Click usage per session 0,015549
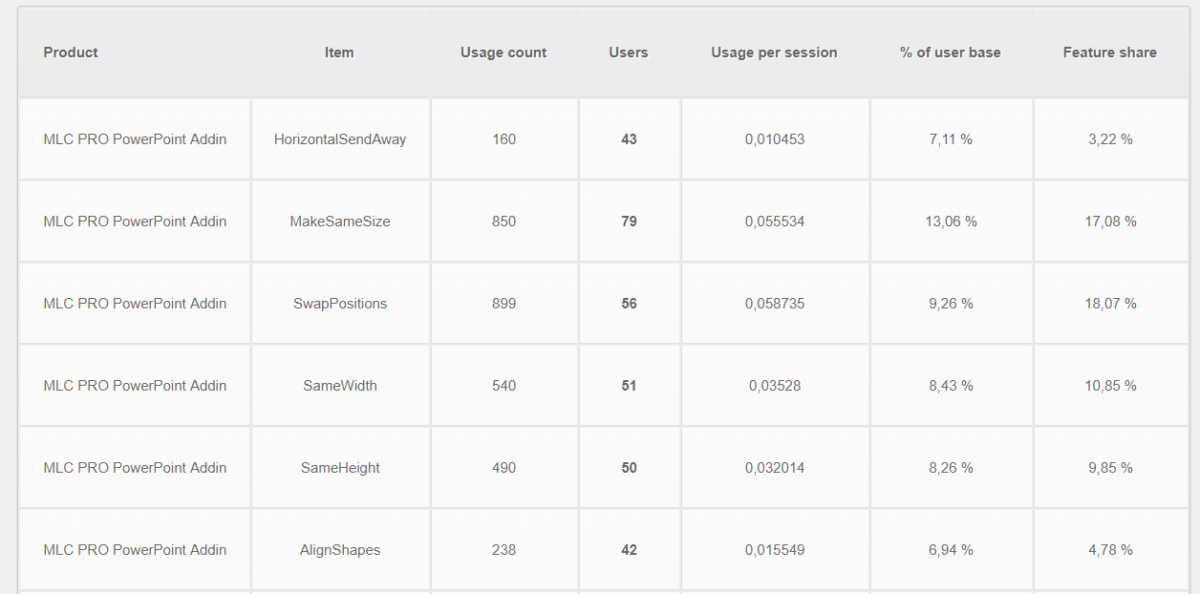The image size is (1200, 594). [774, 549]
